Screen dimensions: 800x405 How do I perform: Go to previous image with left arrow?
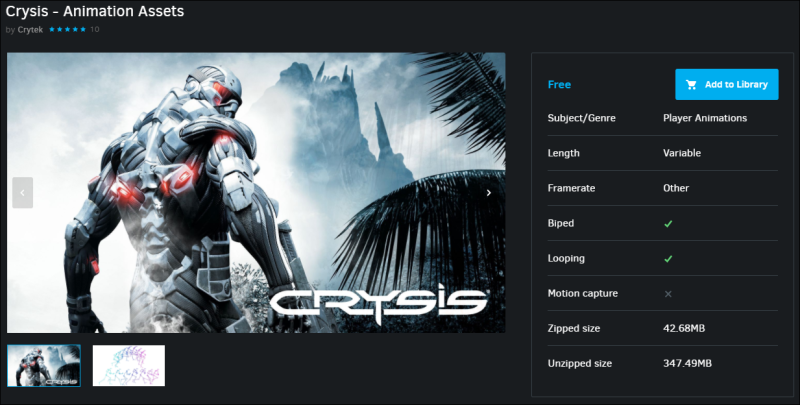tap(22, 193)
